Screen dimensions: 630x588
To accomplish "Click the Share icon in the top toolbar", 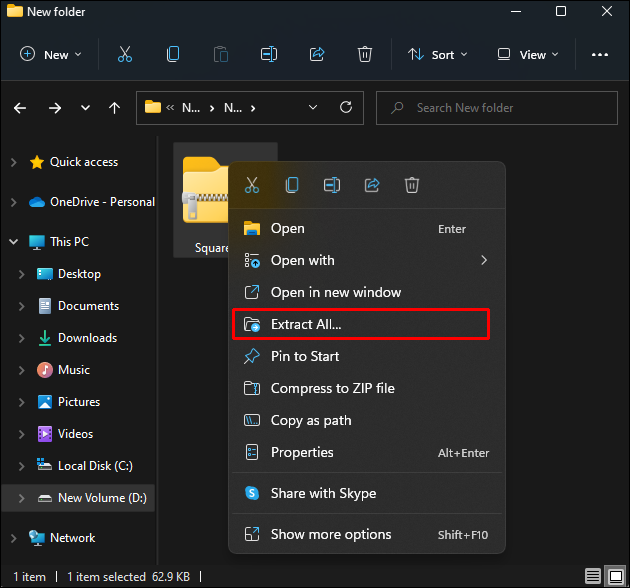I will click(x=317, y=55).
